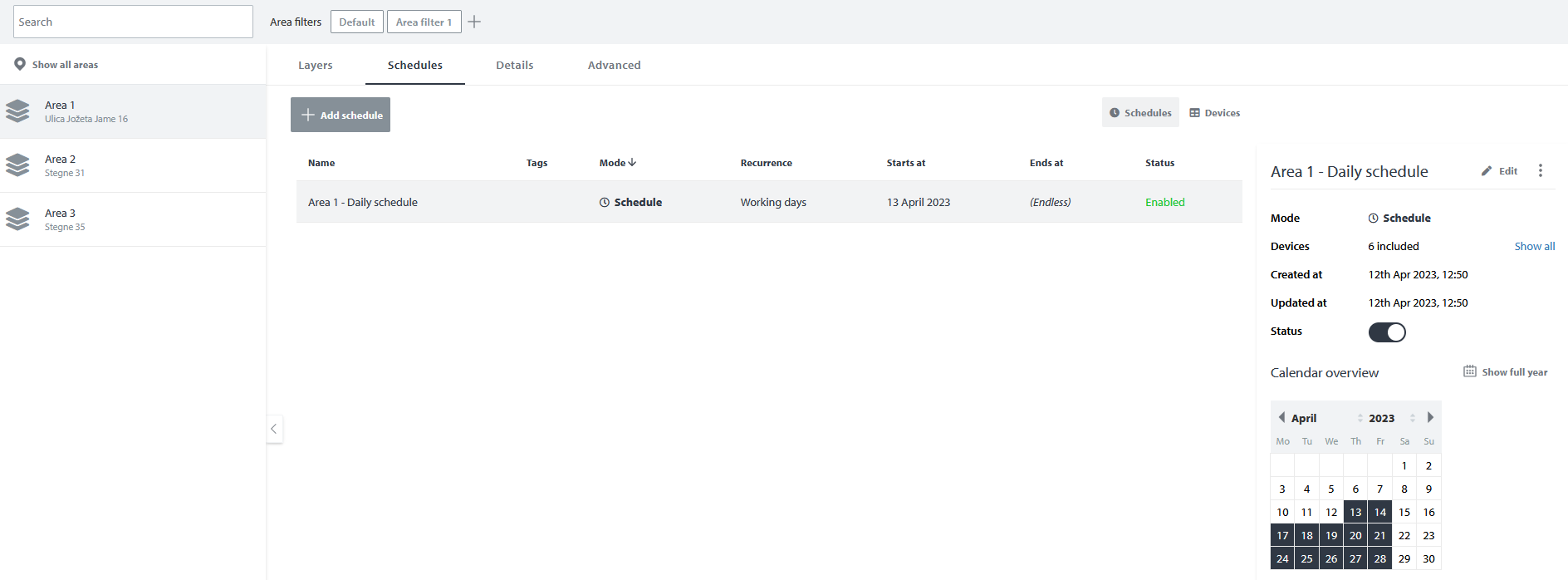Open the three-dot more options menu
Screen dimensions: 1568x580
click(x=1540, y=170)
